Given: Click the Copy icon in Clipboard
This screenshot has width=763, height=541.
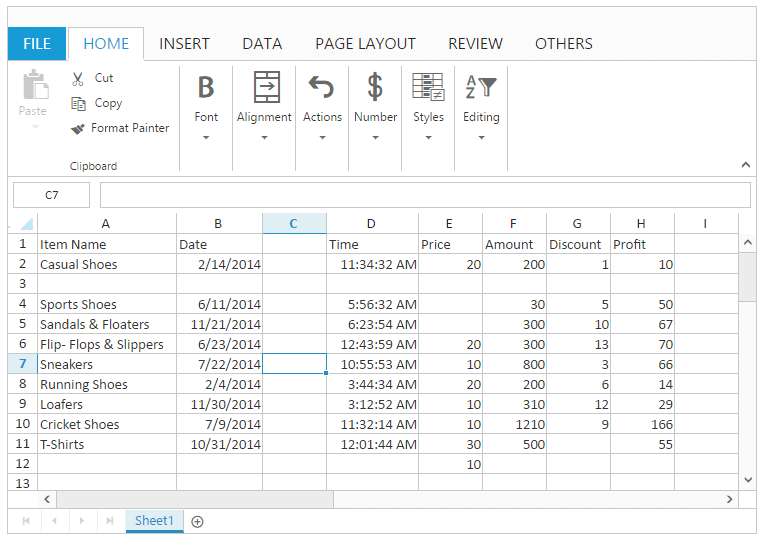Looking at the screenshot, I should [78, 103].
